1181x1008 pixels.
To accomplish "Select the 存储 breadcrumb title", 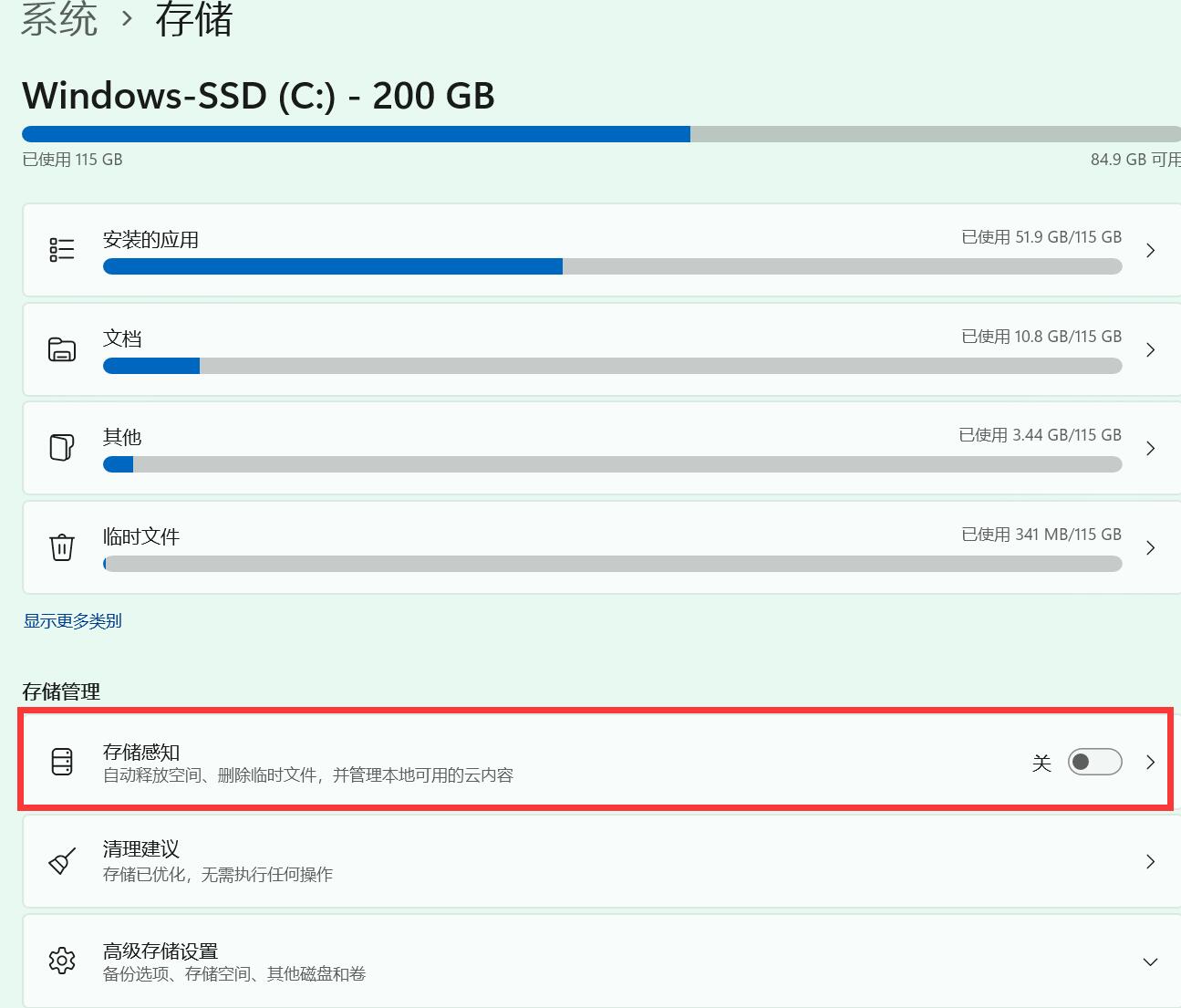I will pos(193,19).
